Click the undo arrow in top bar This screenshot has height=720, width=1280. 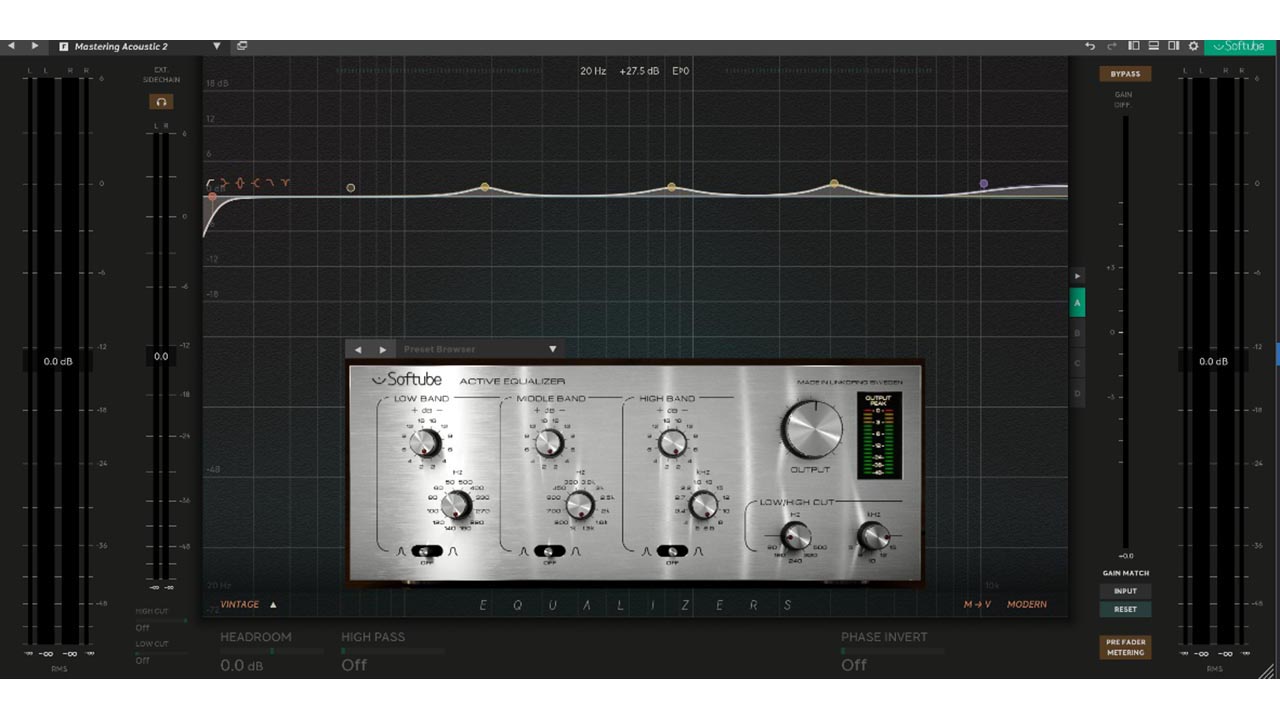coord(1090,46)
